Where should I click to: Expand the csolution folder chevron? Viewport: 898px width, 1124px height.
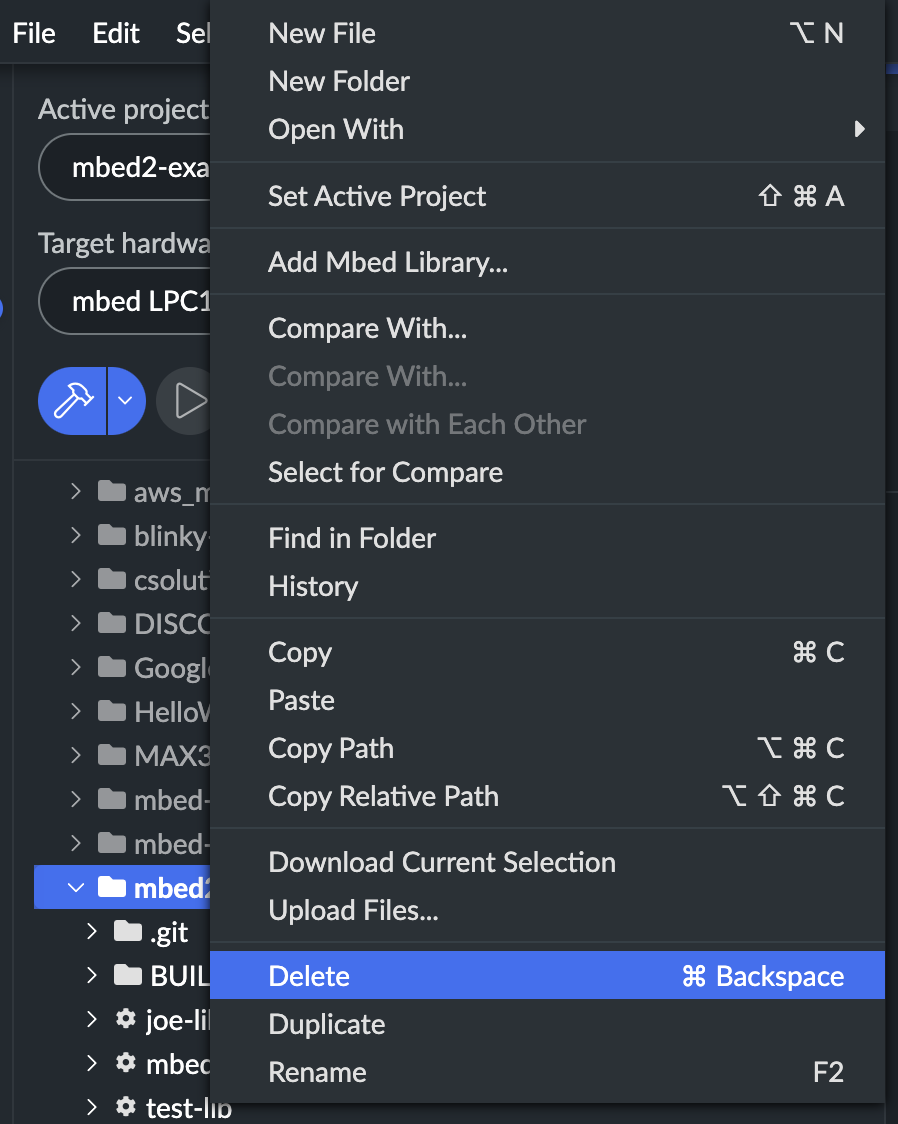(x=76, y=579)
